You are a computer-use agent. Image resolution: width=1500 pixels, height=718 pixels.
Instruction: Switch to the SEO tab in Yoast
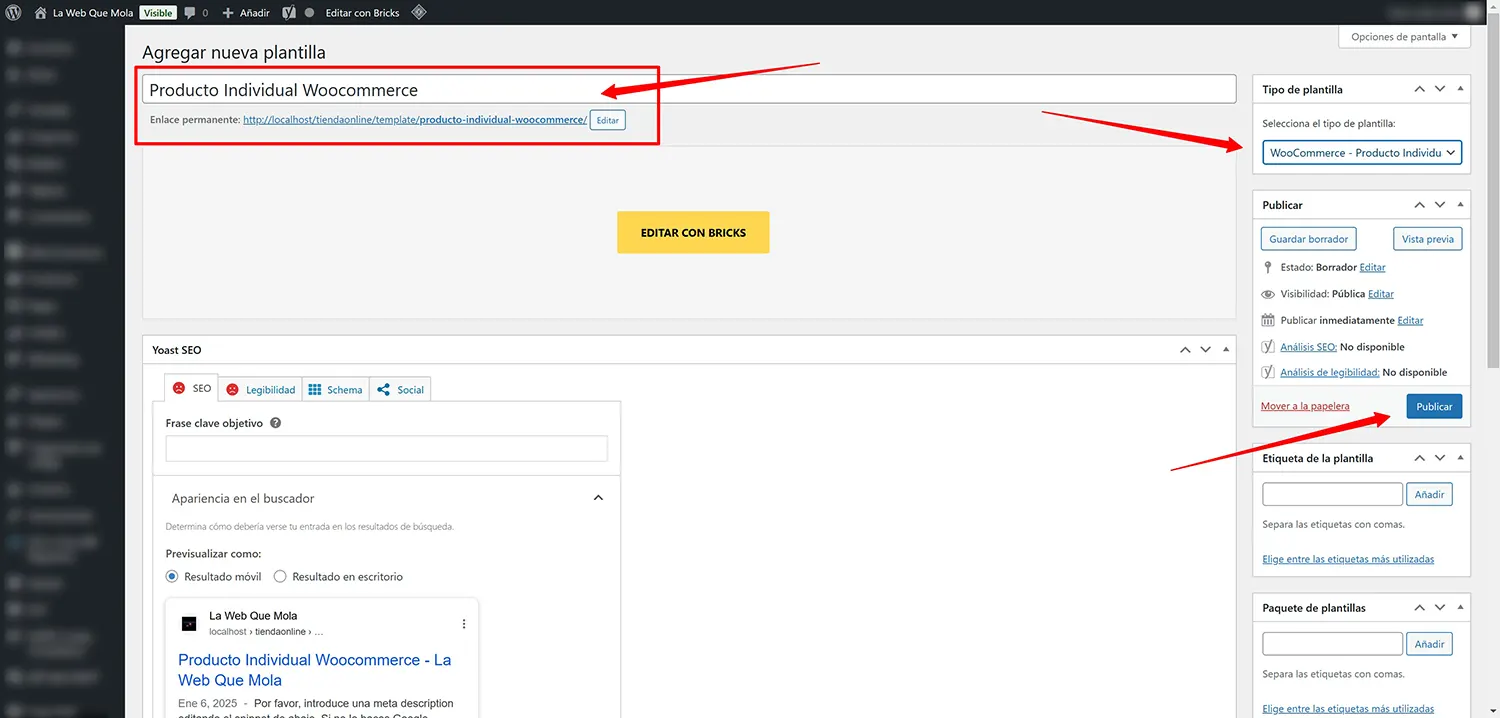[x=191, y=388]
